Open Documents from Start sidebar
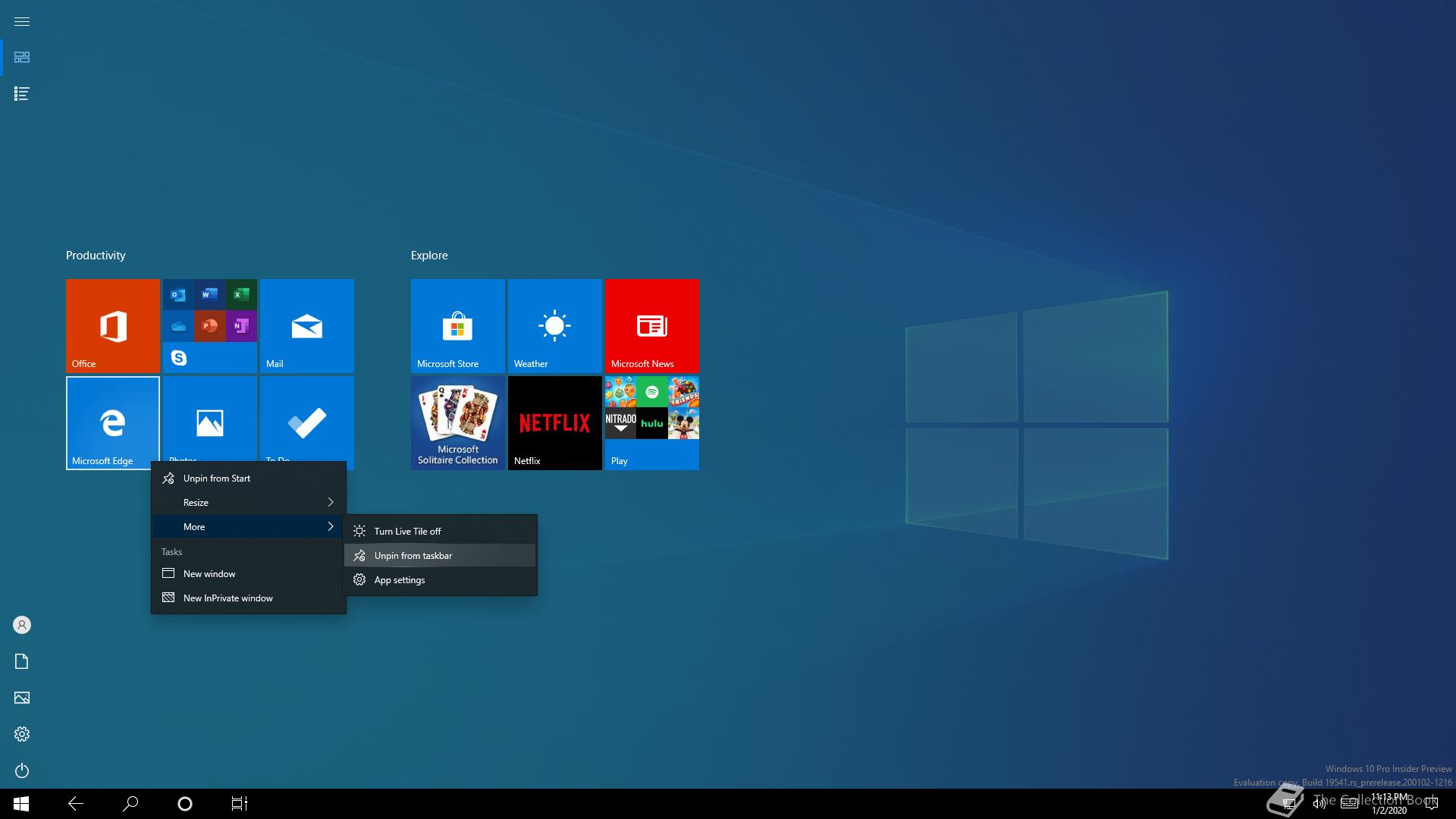 (22, 661)
